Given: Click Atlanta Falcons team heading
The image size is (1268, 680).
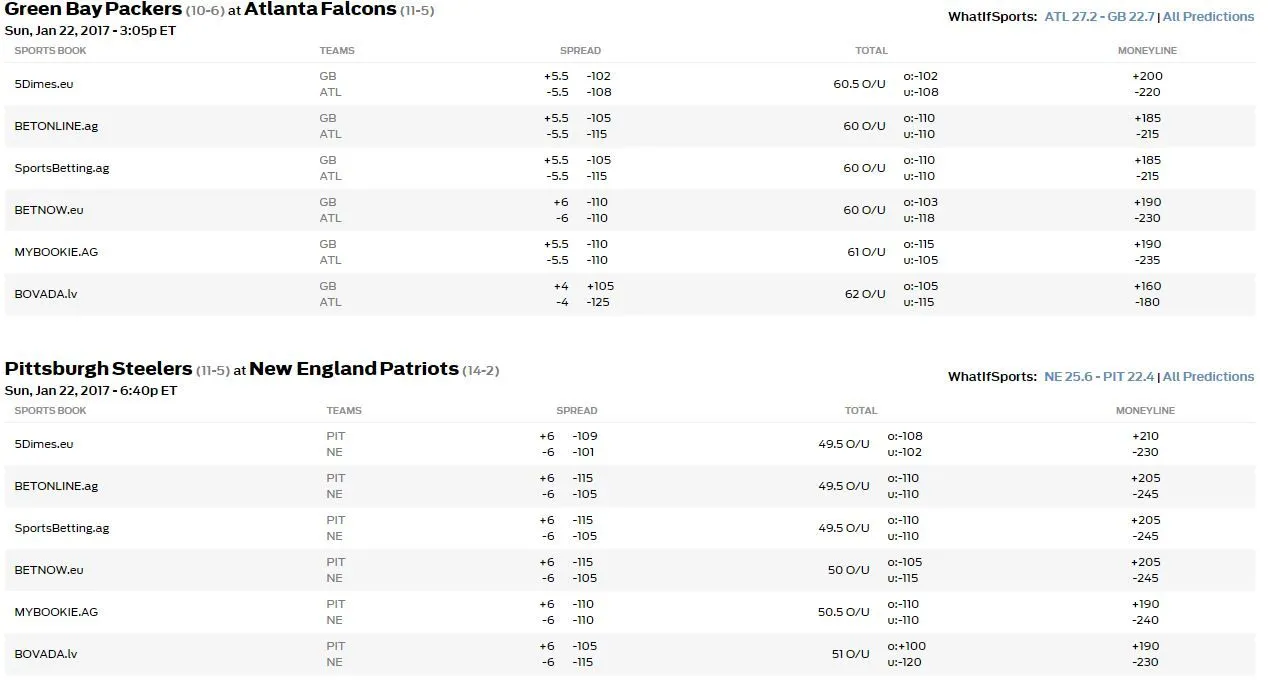Looking at the screenshot, I should pos(320,10).
